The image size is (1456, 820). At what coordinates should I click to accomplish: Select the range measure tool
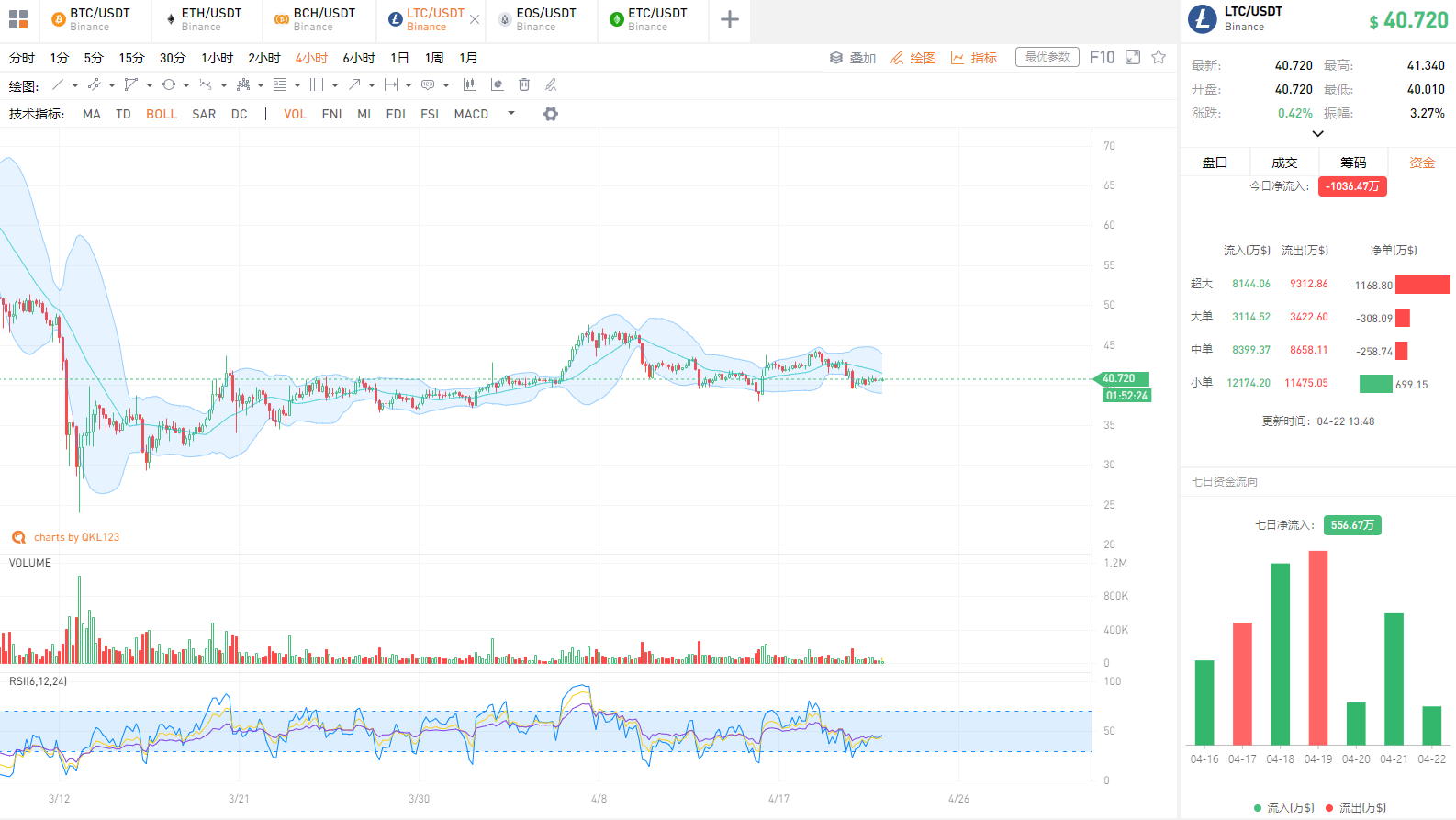tap(391, 84)
